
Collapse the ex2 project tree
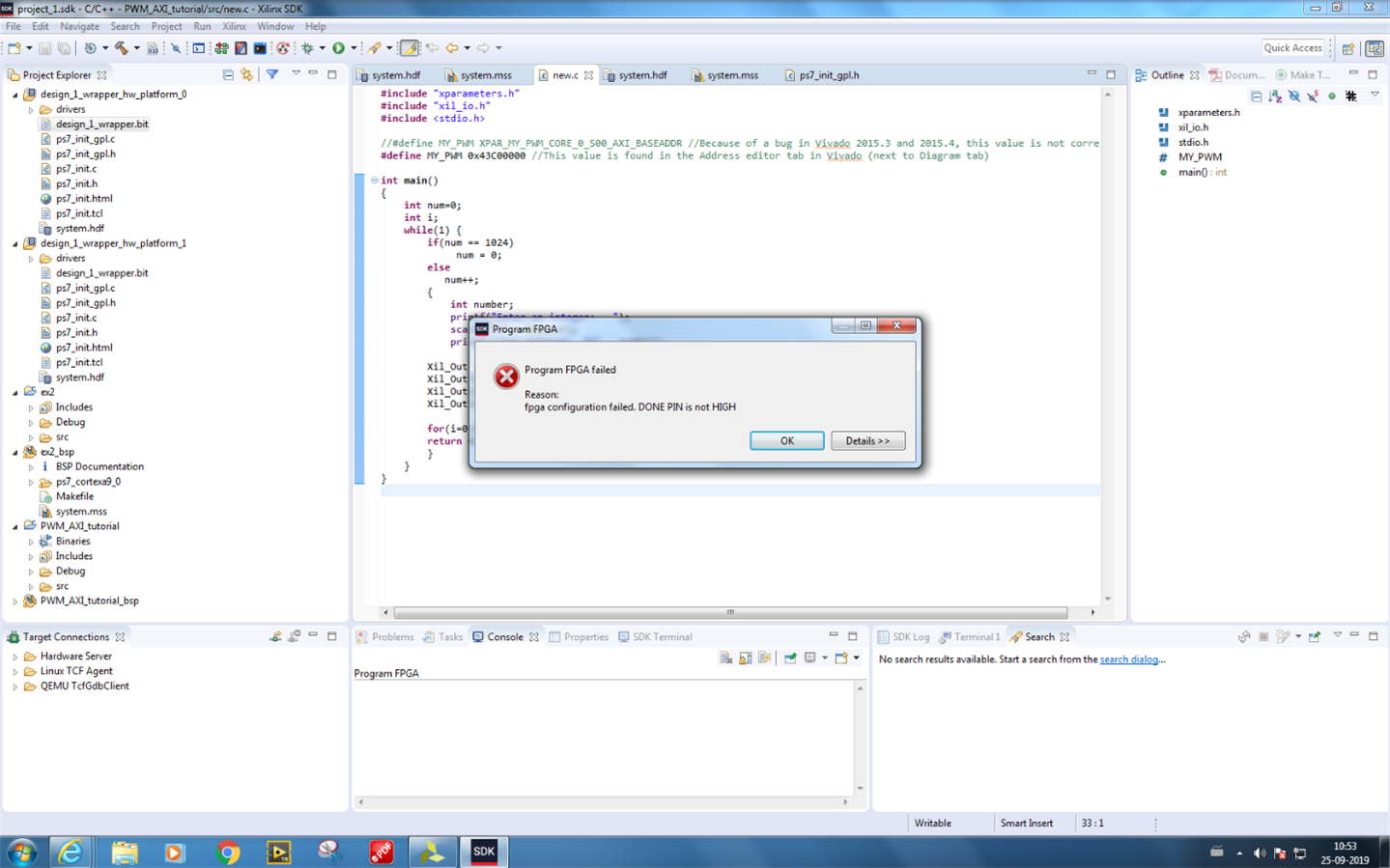pyautogui.click(x=15, y=392)
